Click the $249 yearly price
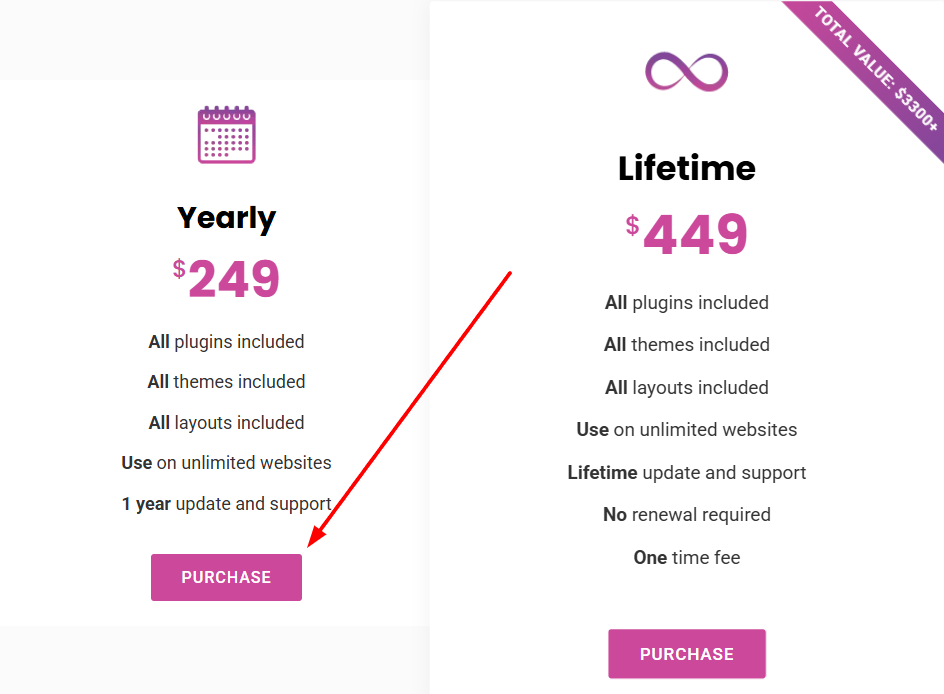 click(226, 278)
